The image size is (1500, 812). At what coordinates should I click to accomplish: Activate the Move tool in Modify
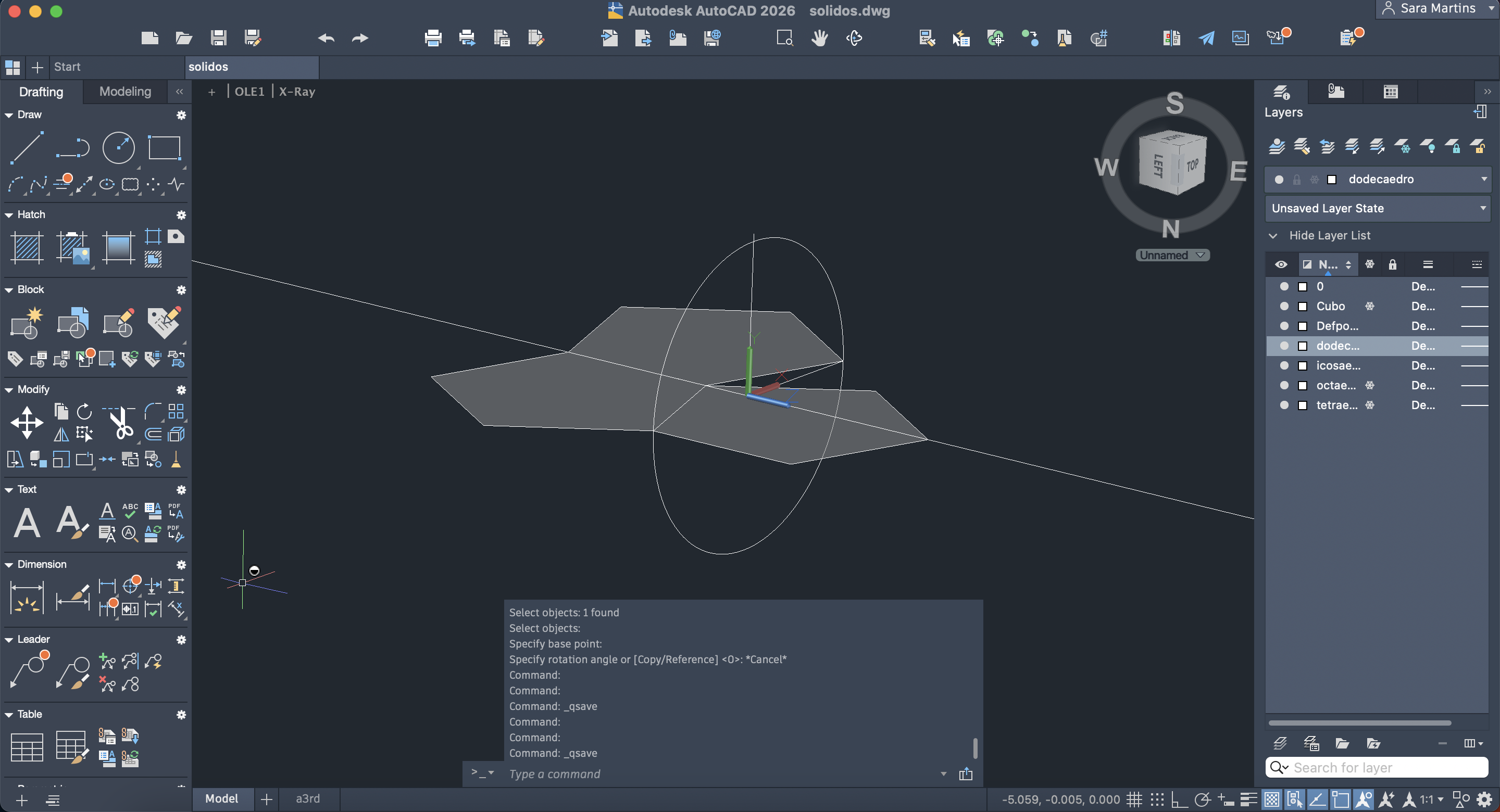pyautogui.click(x=27, y=422)
